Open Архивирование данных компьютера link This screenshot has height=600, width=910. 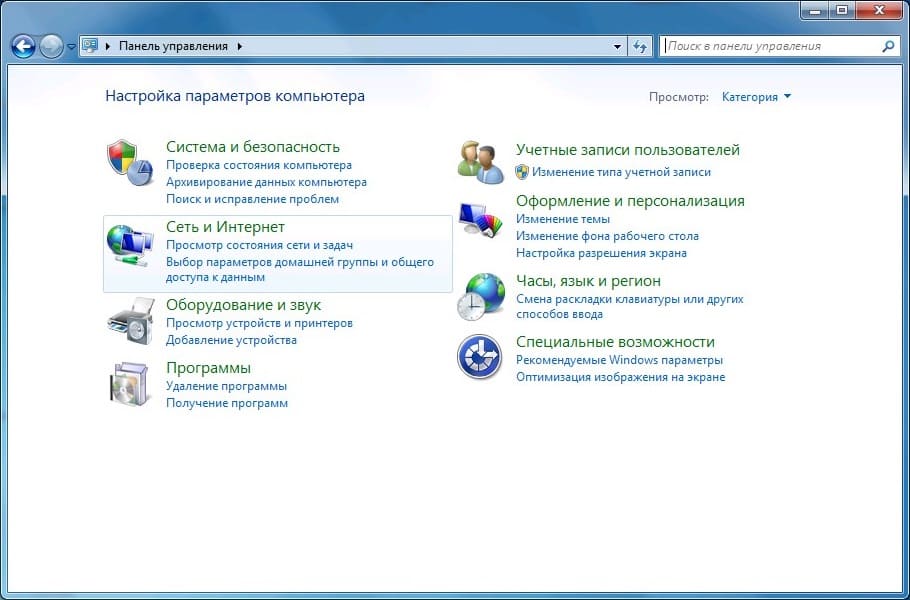coord(266,182)
